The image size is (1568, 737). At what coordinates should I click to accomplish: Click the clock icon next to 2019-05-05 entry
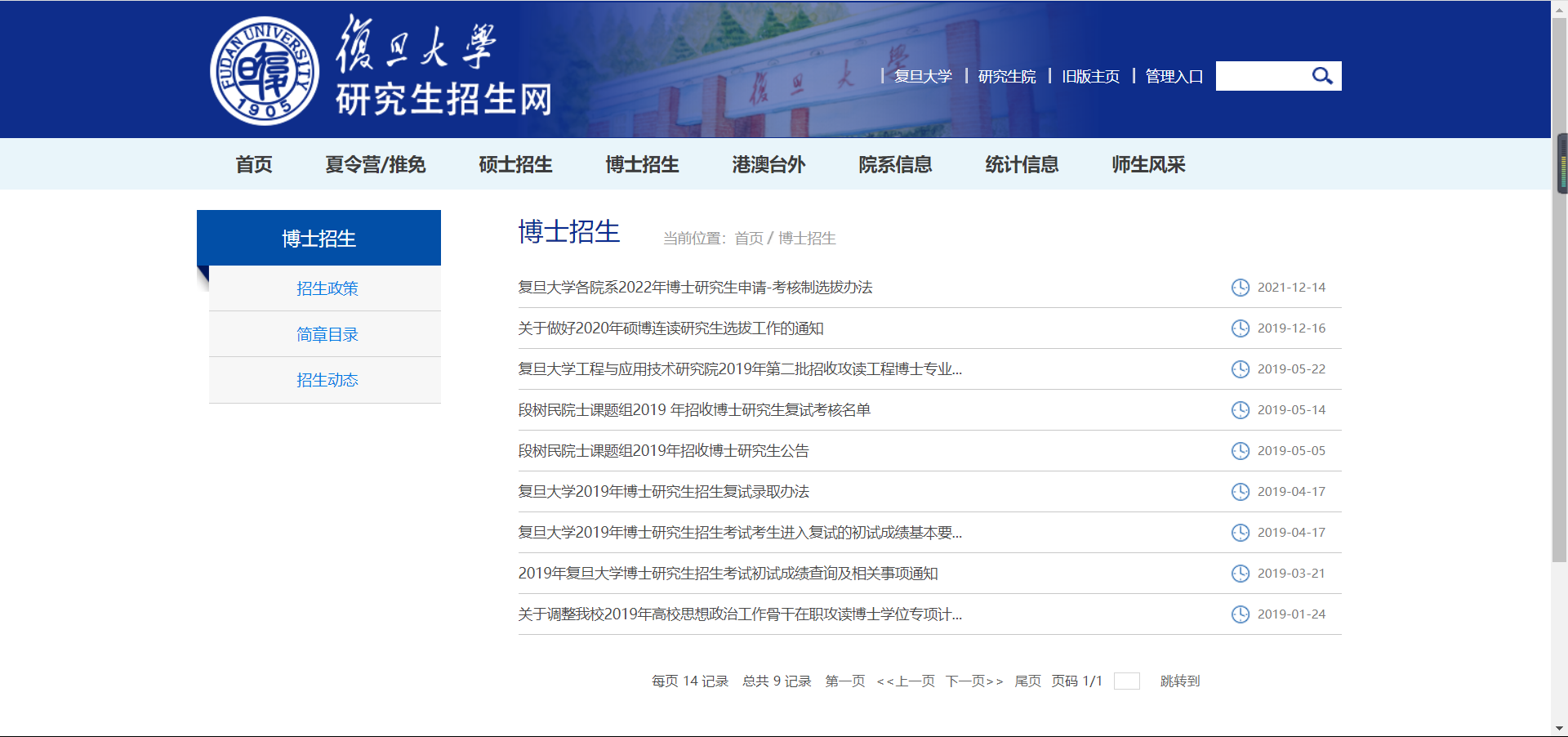[1240, 450]
